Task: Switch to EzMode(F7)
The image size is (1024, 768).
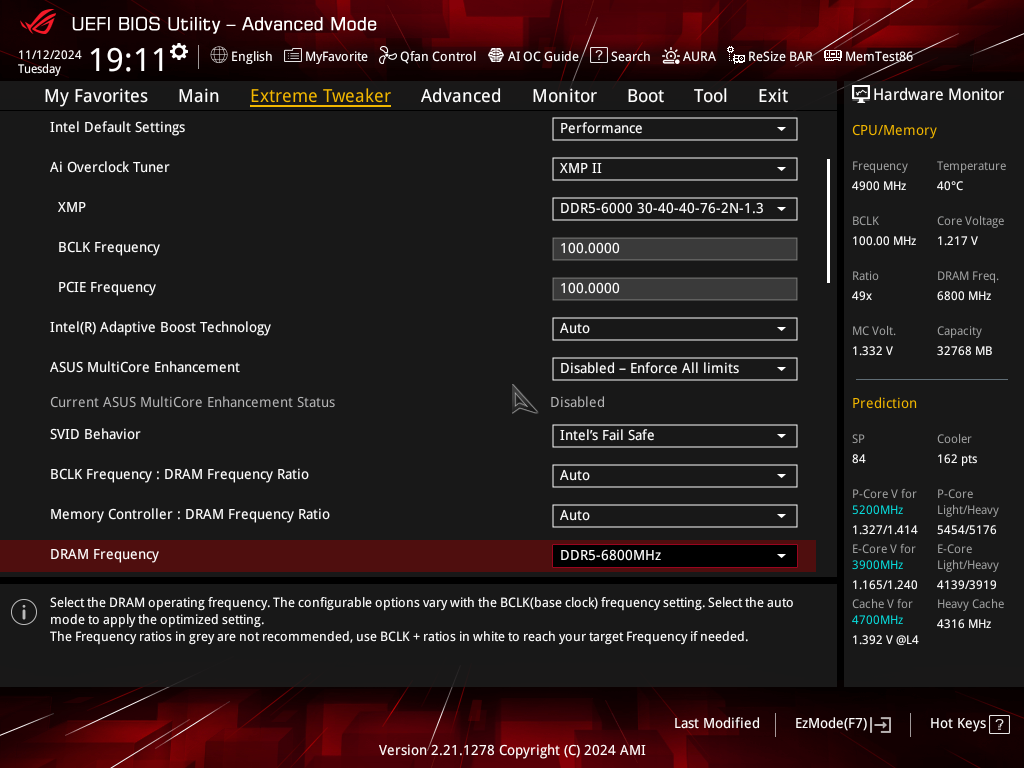Action: click(842, 724)
